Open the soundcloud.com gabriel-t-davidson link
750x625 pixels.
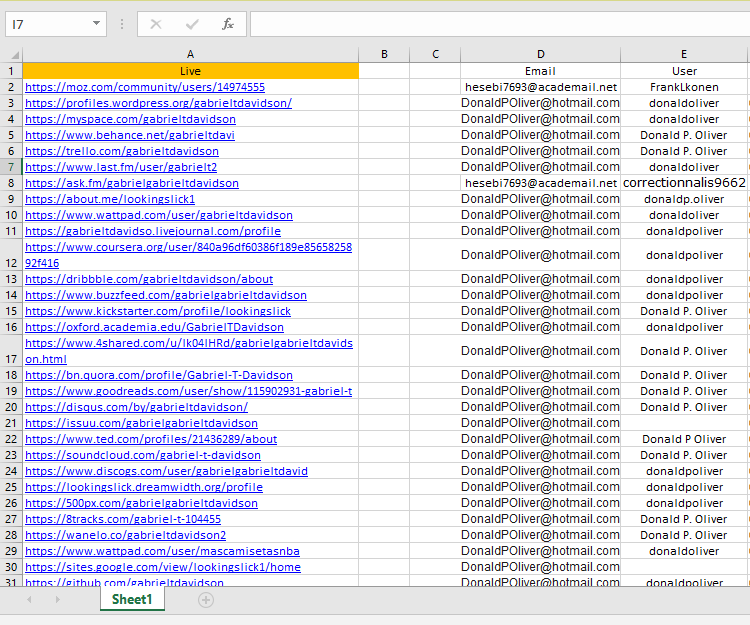pyautogui.click(x=143, y=455)
